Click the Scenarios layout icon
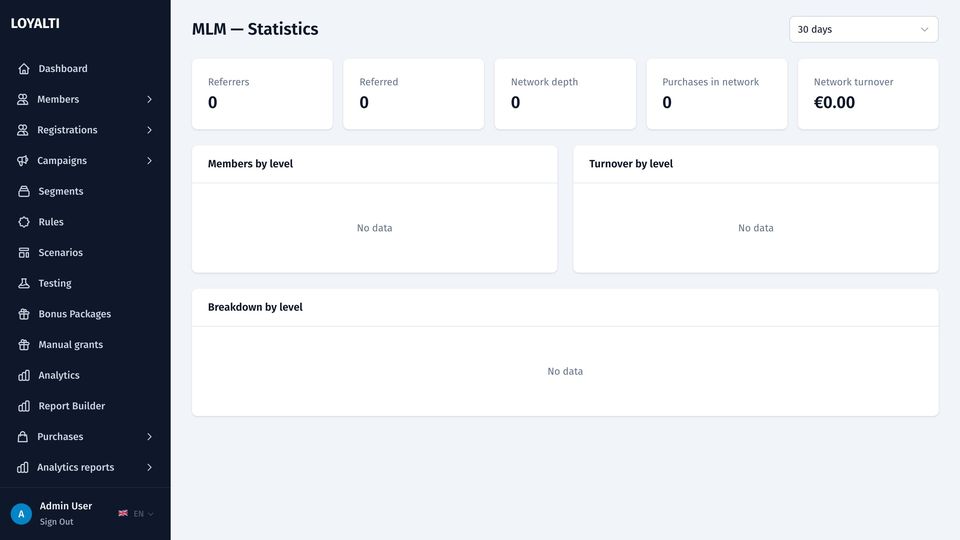This screenshot has width=960, height=540. pos(24,252)
